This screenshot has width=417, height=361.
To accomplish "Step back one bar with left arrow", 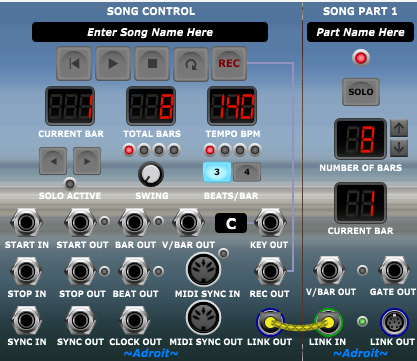I will pyautogui.click(x=53, y=161).
